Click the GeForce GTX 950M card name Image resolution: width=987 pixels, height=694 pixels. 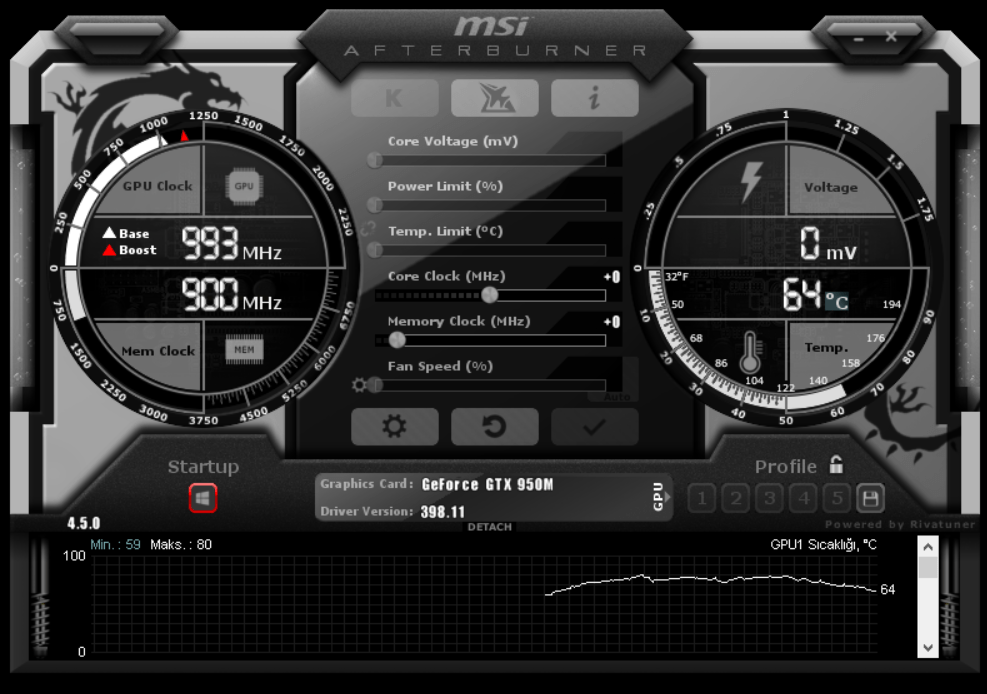coord(487,484)
